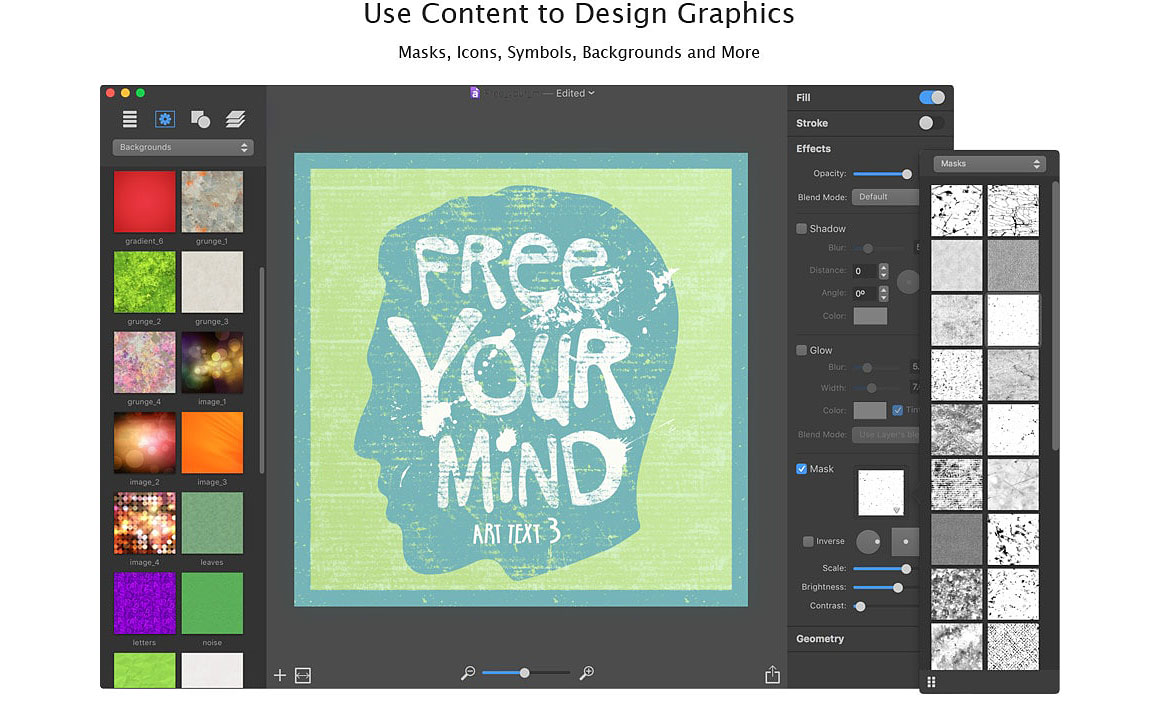
Task: Select the image_3 orange background
Action: 212,443
